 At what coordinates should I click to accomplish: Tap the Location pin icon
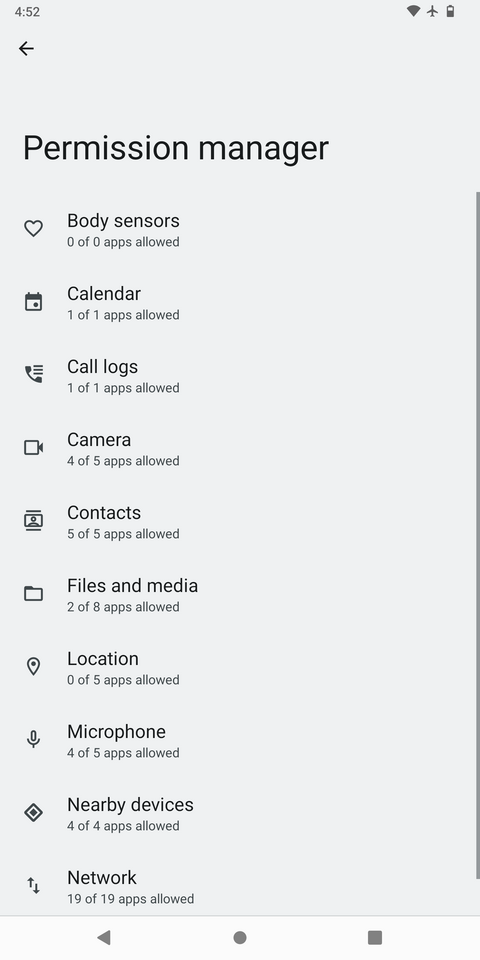[34, 666]
